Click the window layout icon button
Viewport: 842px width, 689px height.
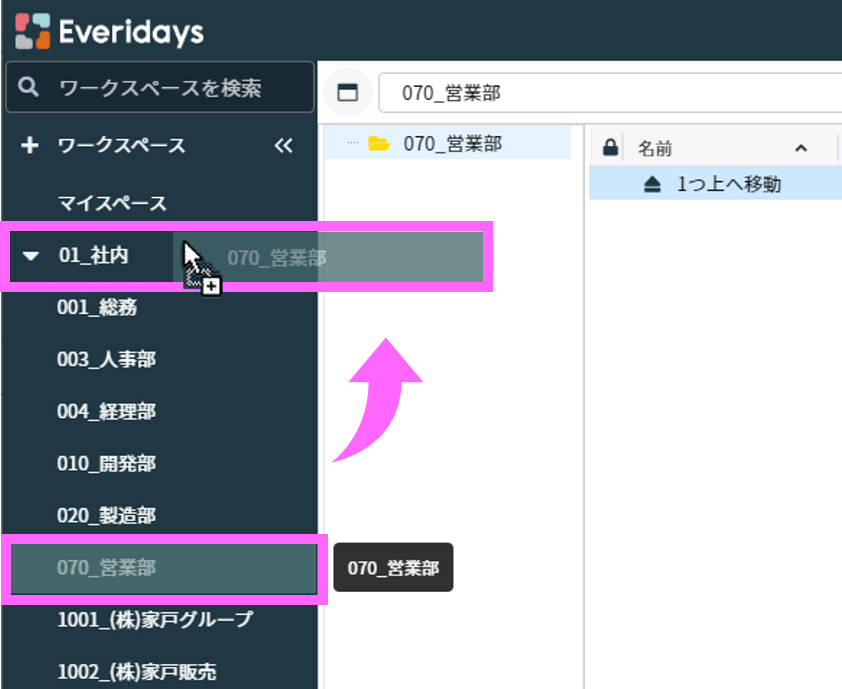pyautogui.click(x=347, y=93)
